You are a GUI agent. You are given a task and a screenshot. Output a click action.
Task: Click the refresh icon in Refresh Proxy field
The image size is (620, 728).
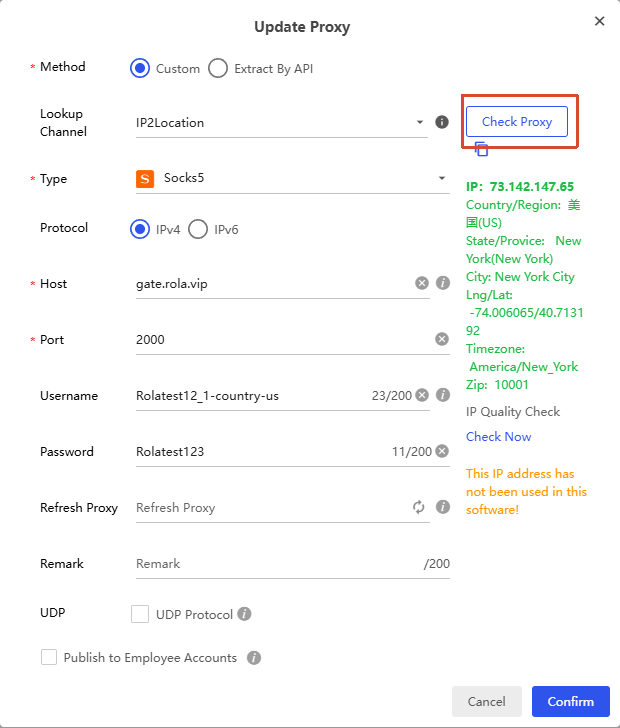click(418, 507)
